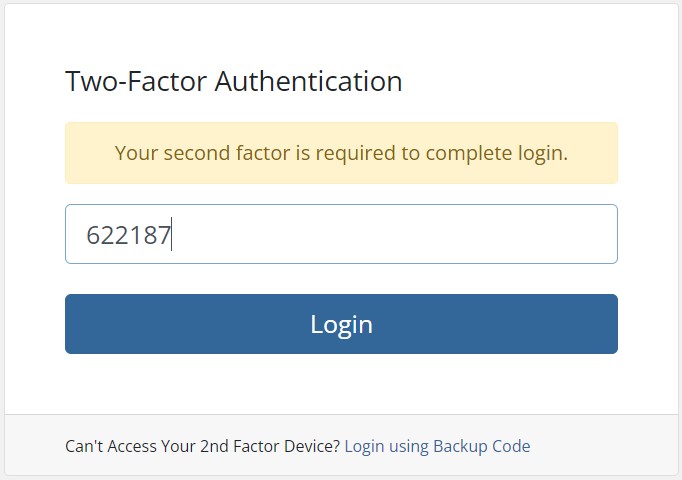Click the blue Login button
This screenshot has width=682, height=480.
(x=341, y=324)
